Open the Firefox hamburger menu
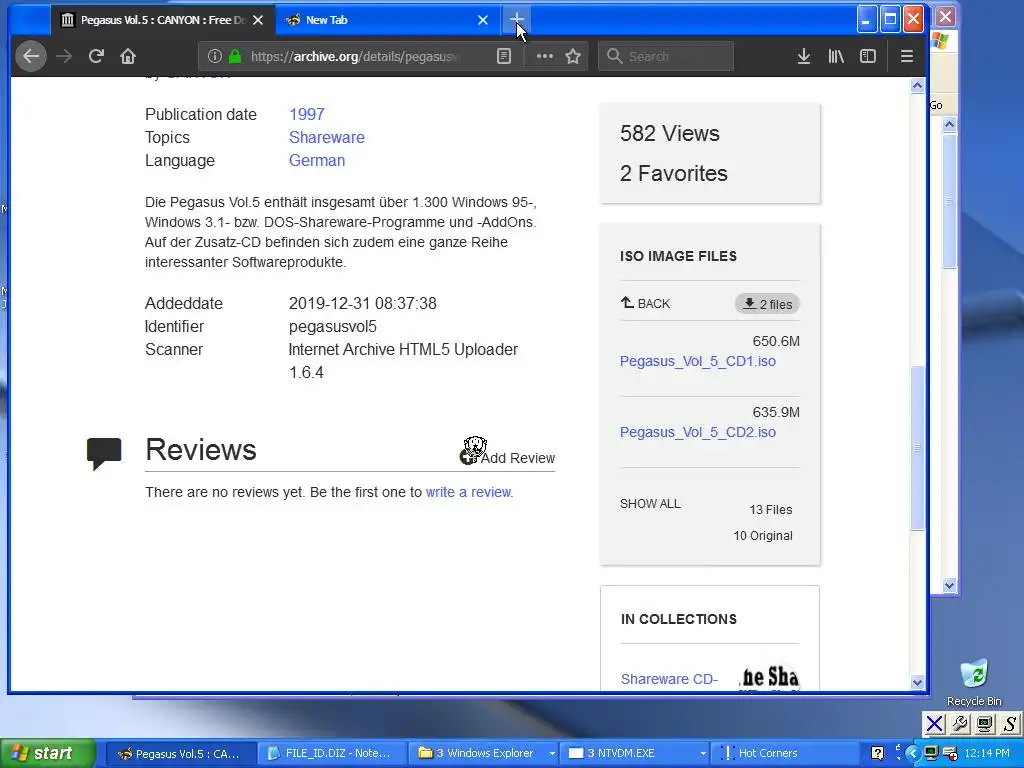The image size is (1024, 768). [x=907, y=56]
